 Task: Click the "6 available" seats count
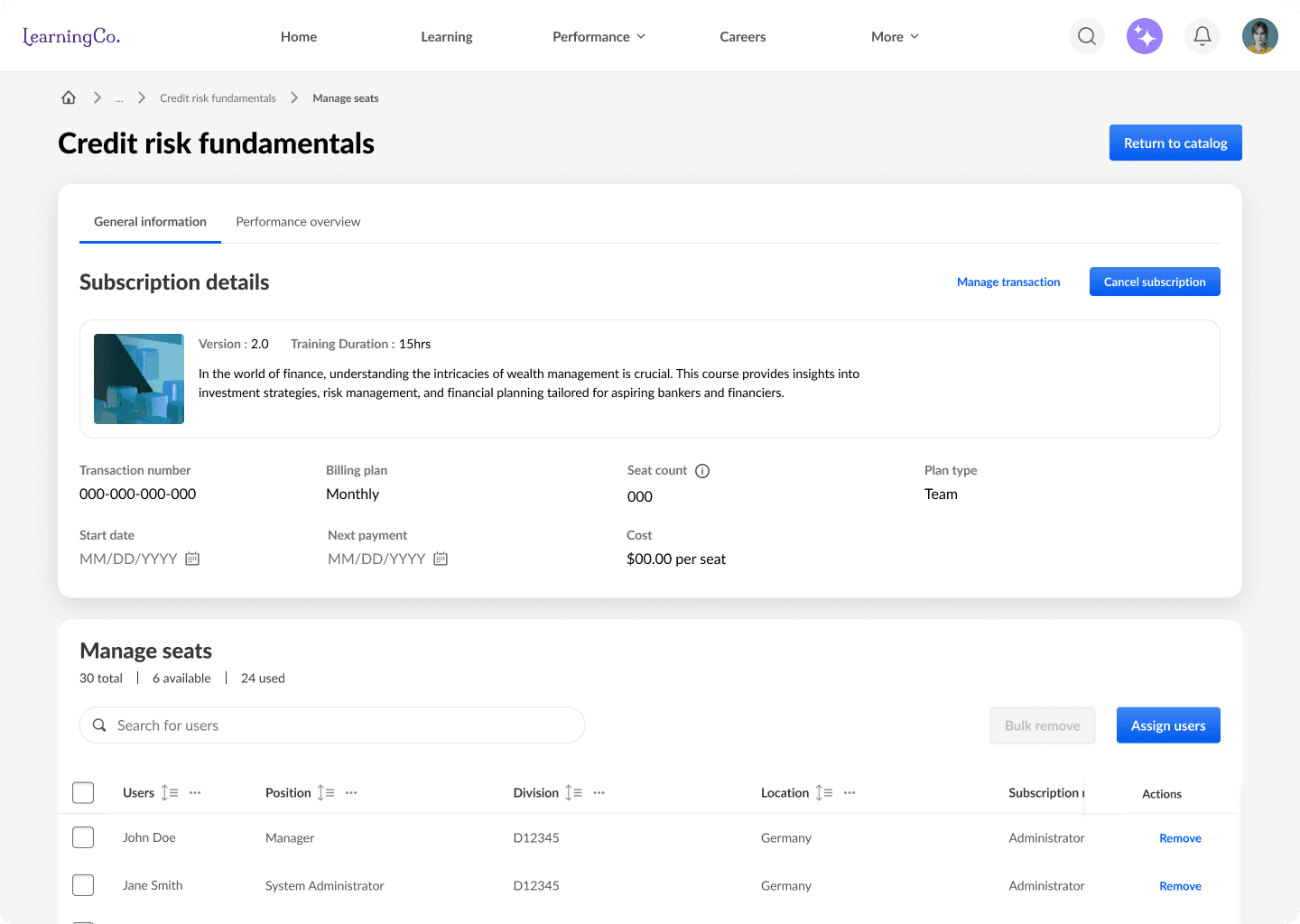pos(181,678)
